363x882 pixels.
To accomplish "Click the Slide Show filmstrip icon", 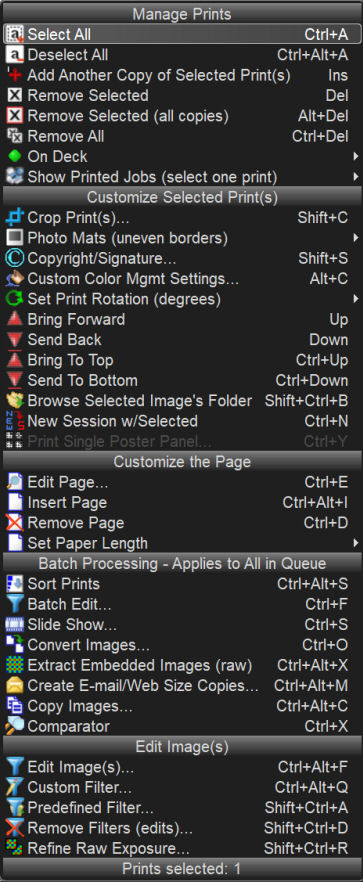I will tap(14, 625).
